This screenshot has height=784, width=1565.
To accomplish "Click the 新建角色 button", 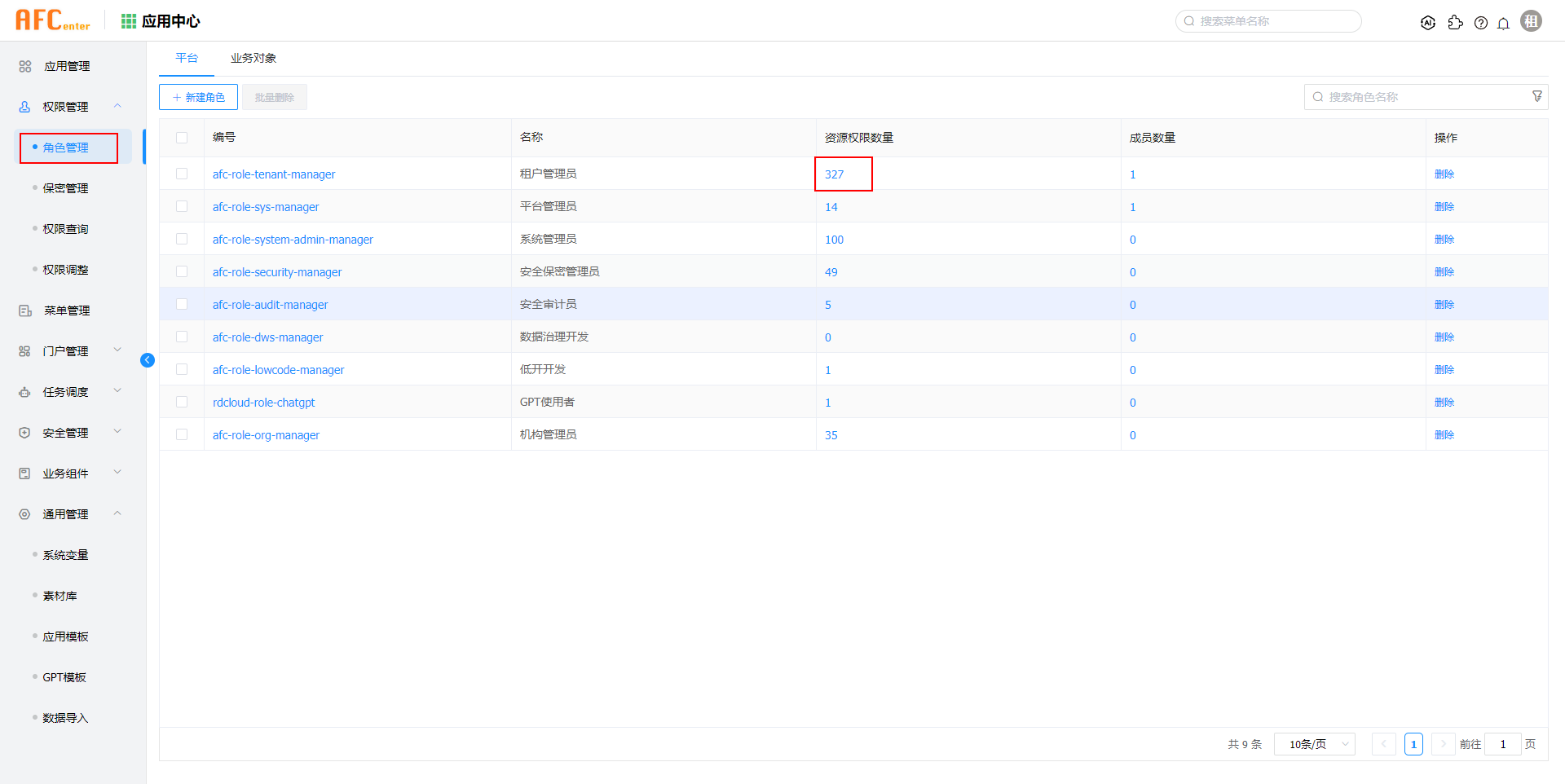I will (x=198, y=97).
